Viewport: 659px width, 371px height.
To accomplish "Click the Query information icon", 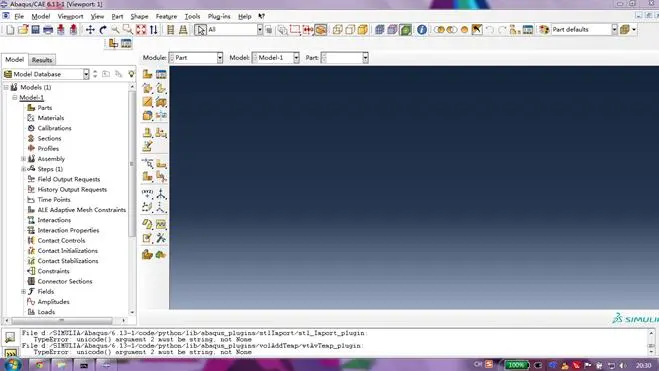I will (422, 30).
